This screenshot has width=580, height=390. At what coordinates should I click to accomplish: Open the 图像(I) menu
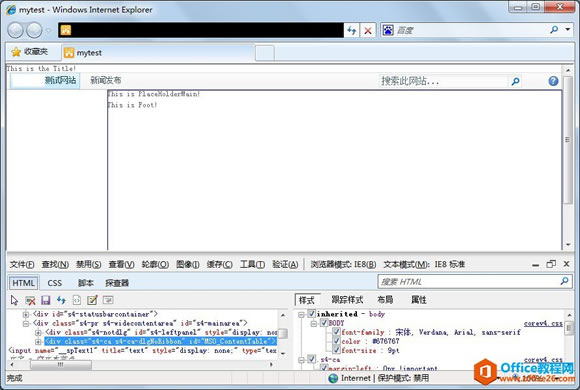tap(188, 264)
